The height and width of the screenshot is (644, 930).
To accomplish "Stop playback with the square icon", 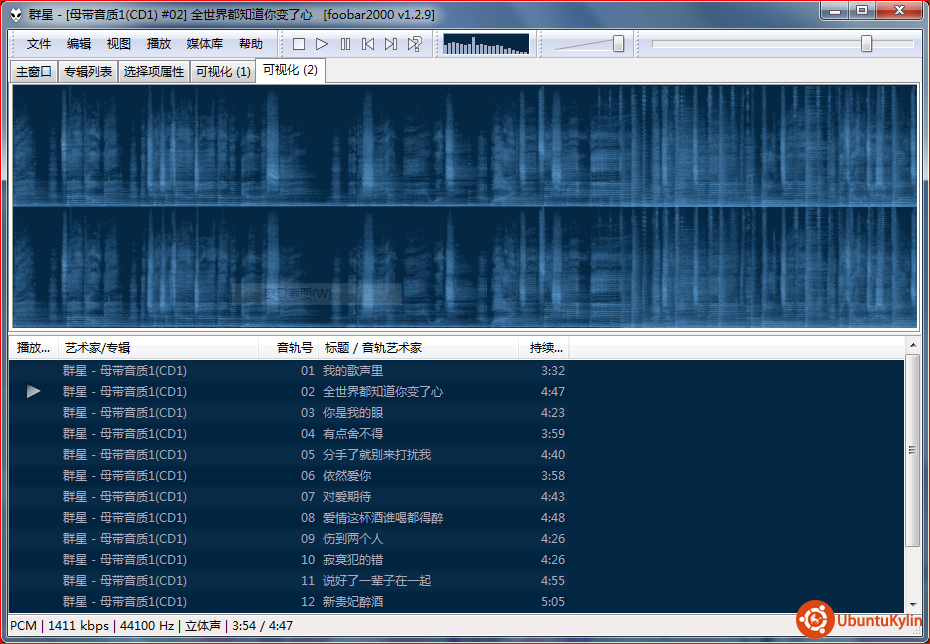I will pyautogui.click(x=299, y=44).
